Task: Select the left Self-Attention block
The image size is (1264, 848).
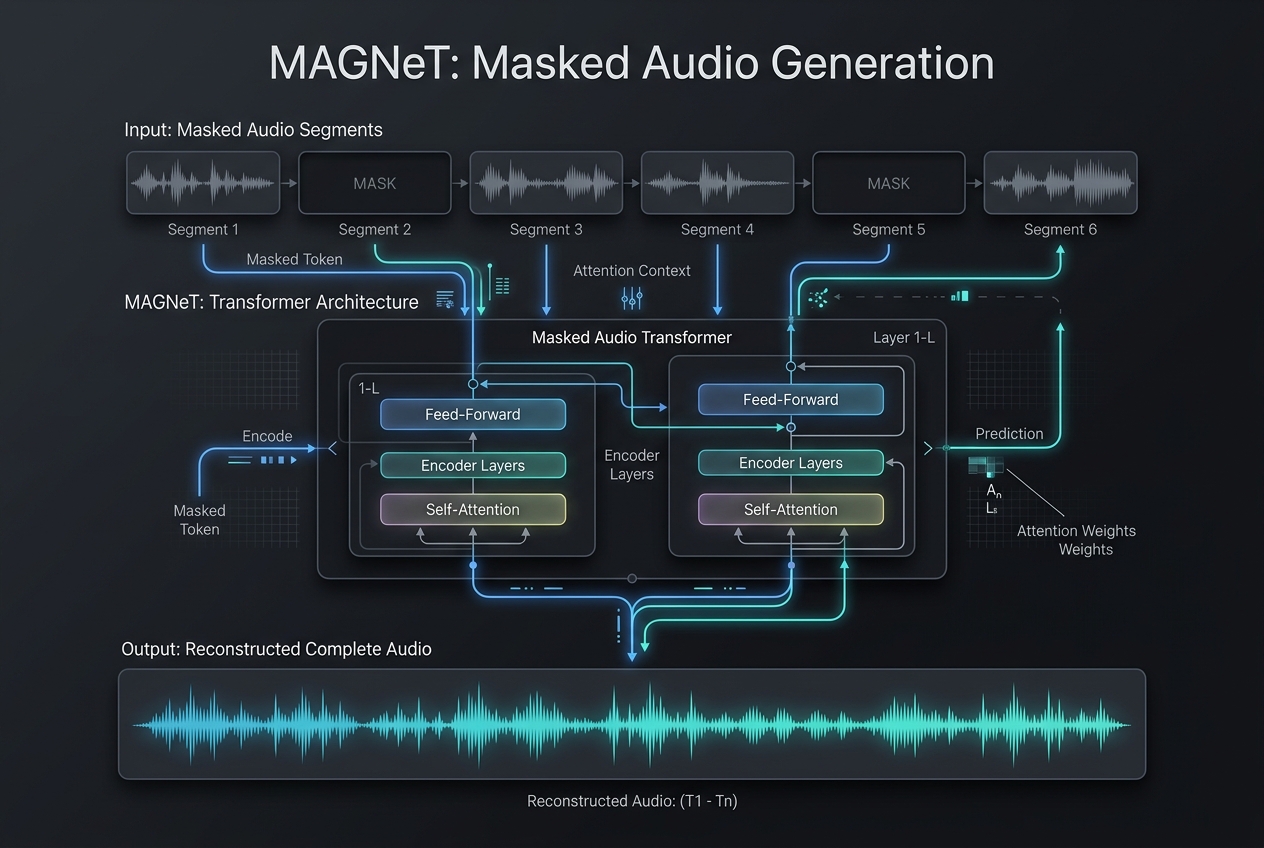Action: [x=473, y=509]
